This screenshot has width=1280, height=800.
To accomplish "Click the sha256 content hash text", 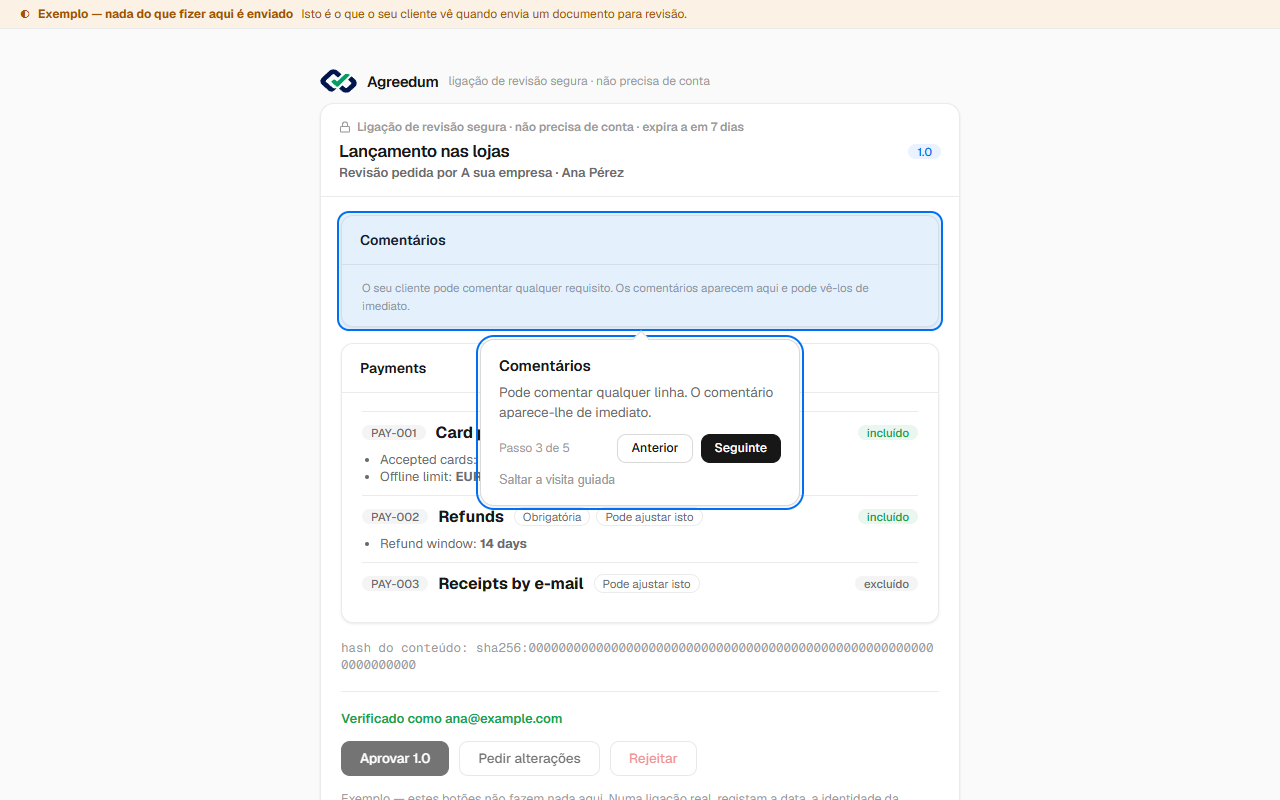I will [637, 656].
